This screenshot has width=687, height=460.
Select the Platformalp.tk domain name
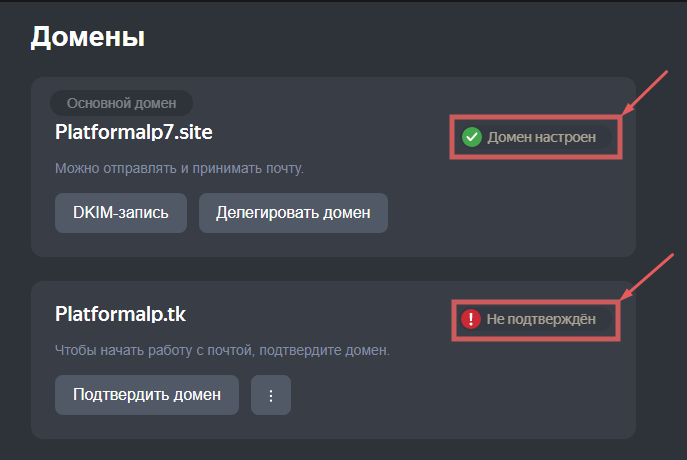[121, 314]
